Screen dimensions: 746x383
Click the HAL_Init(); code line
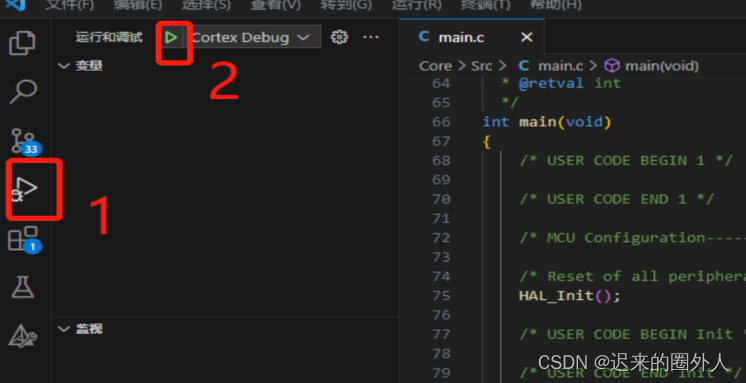[569, 295]
